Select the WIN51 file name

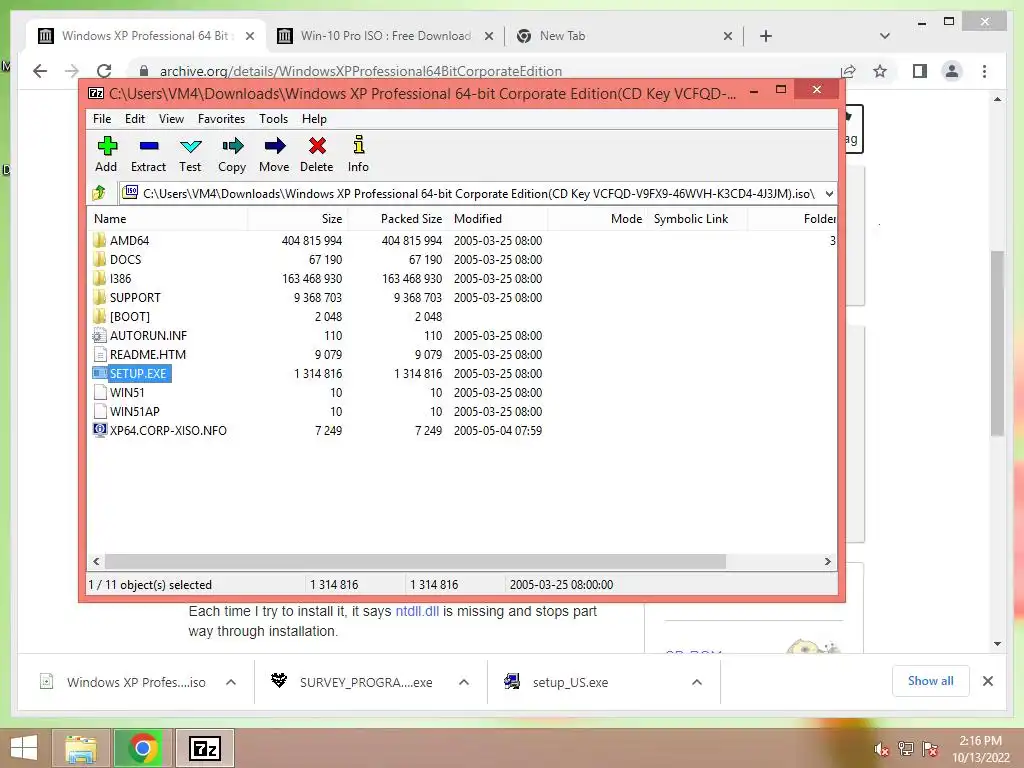[x=127, y=392]
